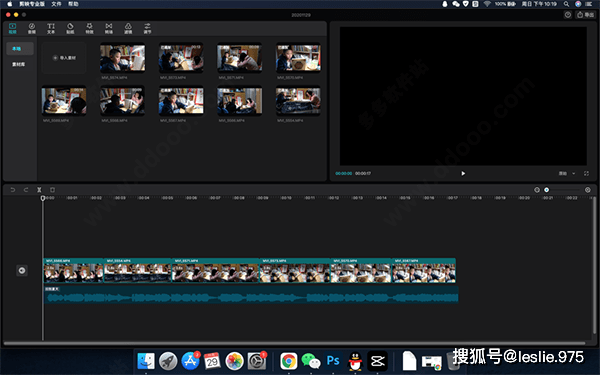The height and width of the screenshot is (375, 600).
Task: Select the fourth timeline clip MVI_5573
Action: (x=295, y=271)
